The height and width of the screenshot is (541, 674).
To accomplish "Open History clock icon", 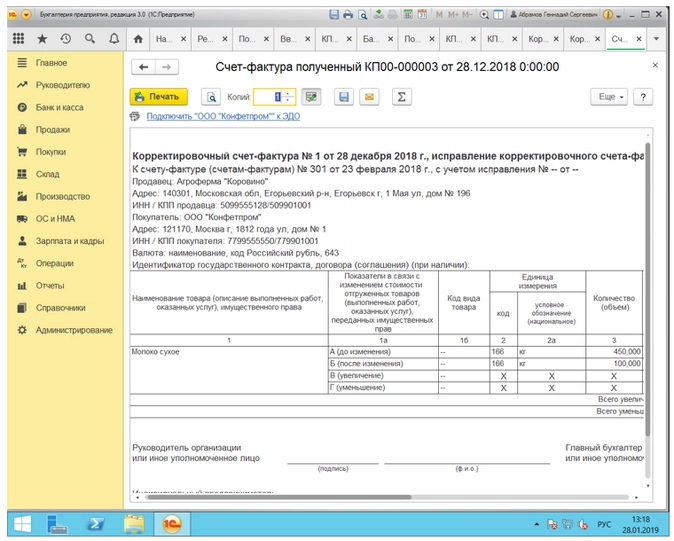I will tap(66, 39).
